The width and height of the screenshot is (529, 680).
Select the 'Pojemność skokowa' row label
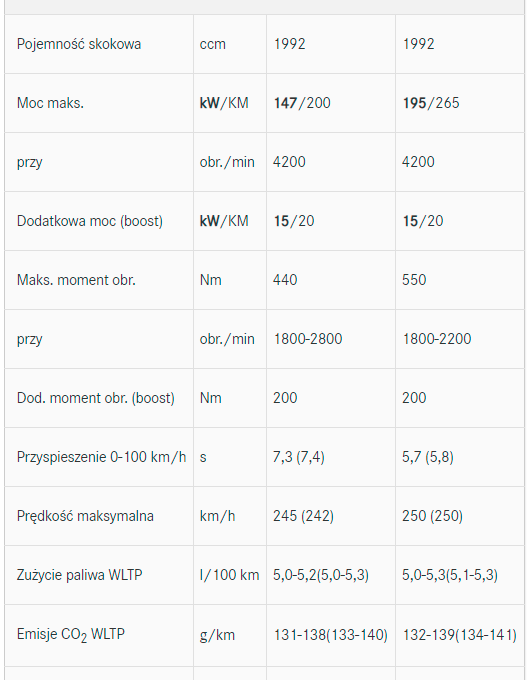pyautogui.click(x=79, y=44)
